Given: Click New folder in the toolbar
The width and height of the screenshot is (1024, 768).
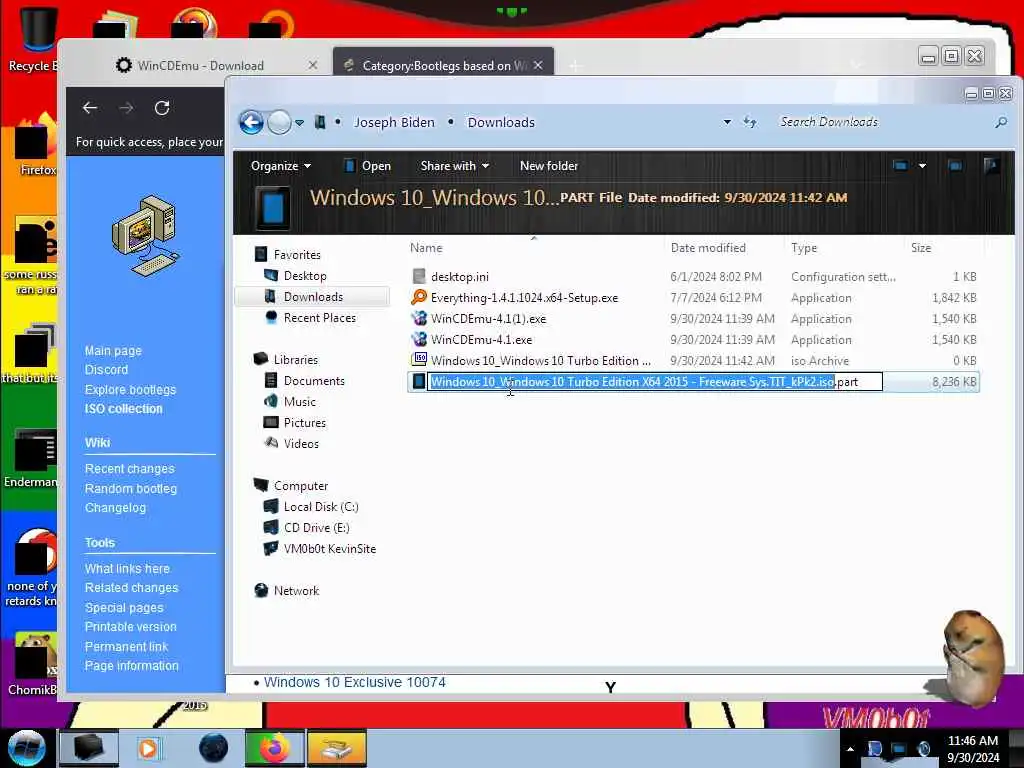Looking at the screenshot, I should point(549,166).
